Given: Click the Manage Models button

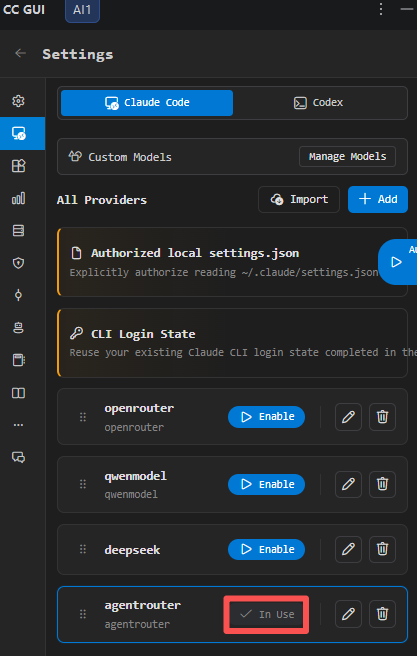Looking at the screenshot, I should 347,156.
